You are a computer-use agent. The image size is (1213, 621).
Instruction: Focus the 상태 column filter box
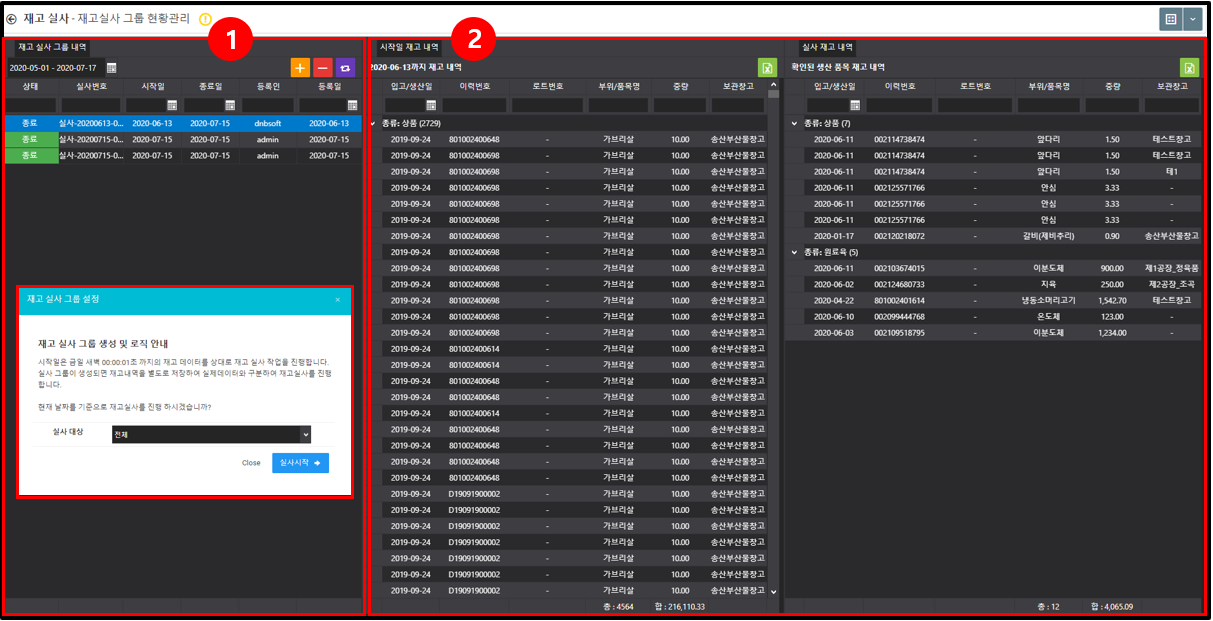(x=30, y=105)
